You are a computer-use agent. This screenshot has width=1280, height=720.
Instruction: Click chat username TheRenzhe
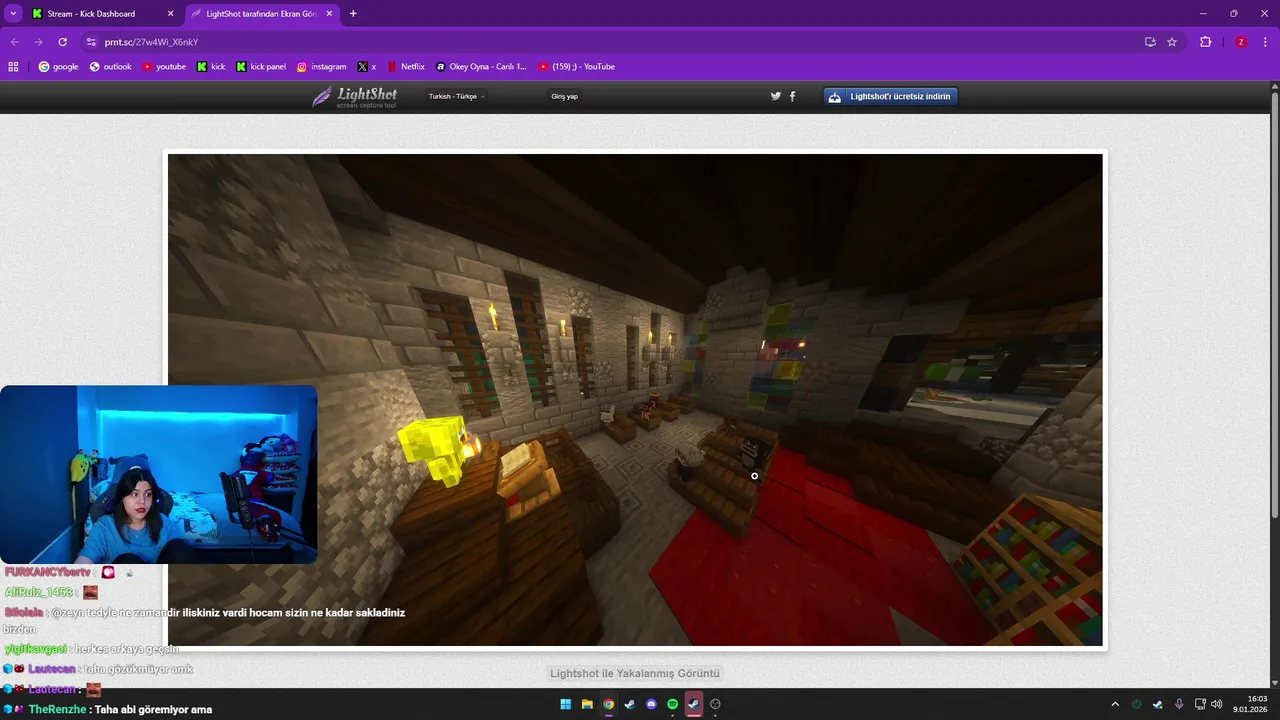pyautogui.click(x=57, y=709)
